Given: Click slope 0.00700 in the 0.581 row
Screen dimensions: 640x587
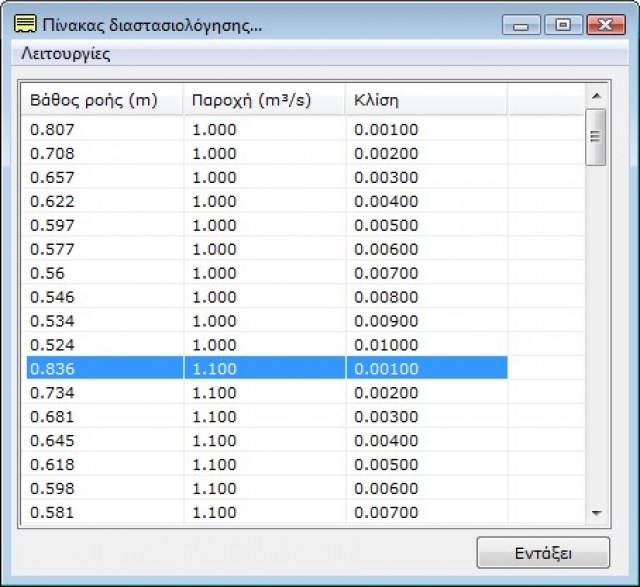Looking at the screenshot, I should (385, 513).
